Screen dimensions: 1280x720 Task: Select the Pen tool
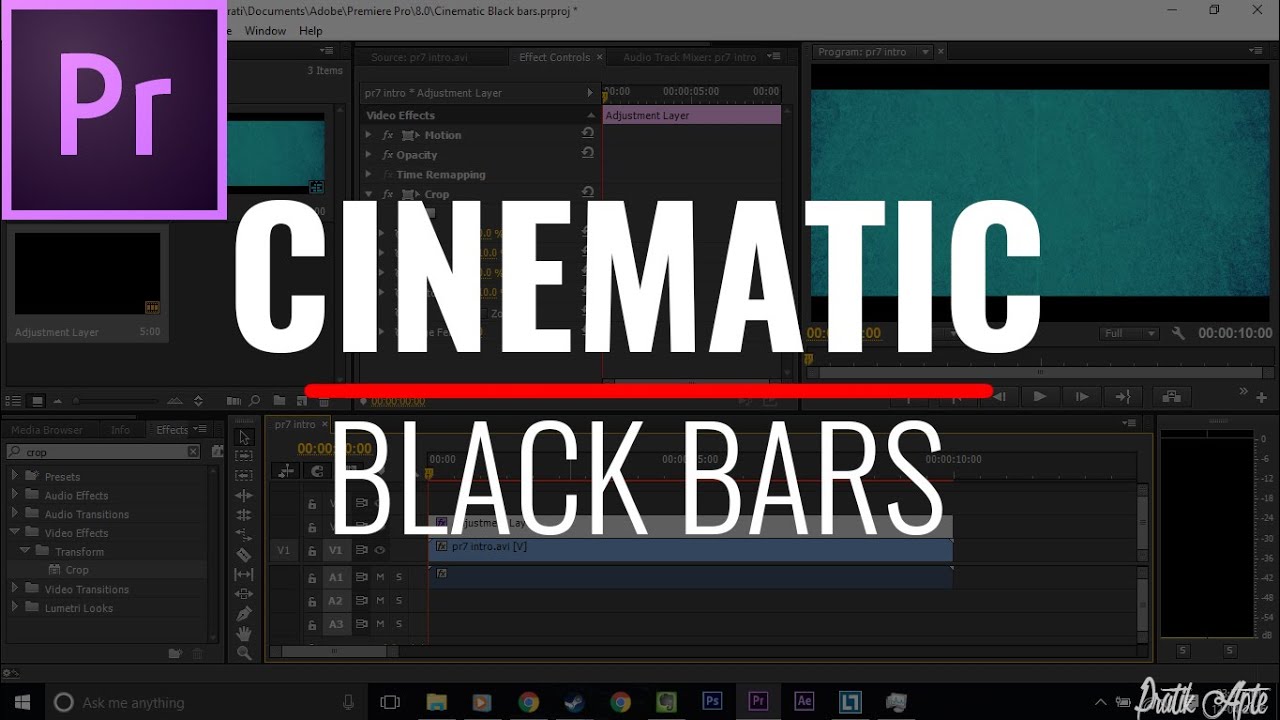[244, 613]
